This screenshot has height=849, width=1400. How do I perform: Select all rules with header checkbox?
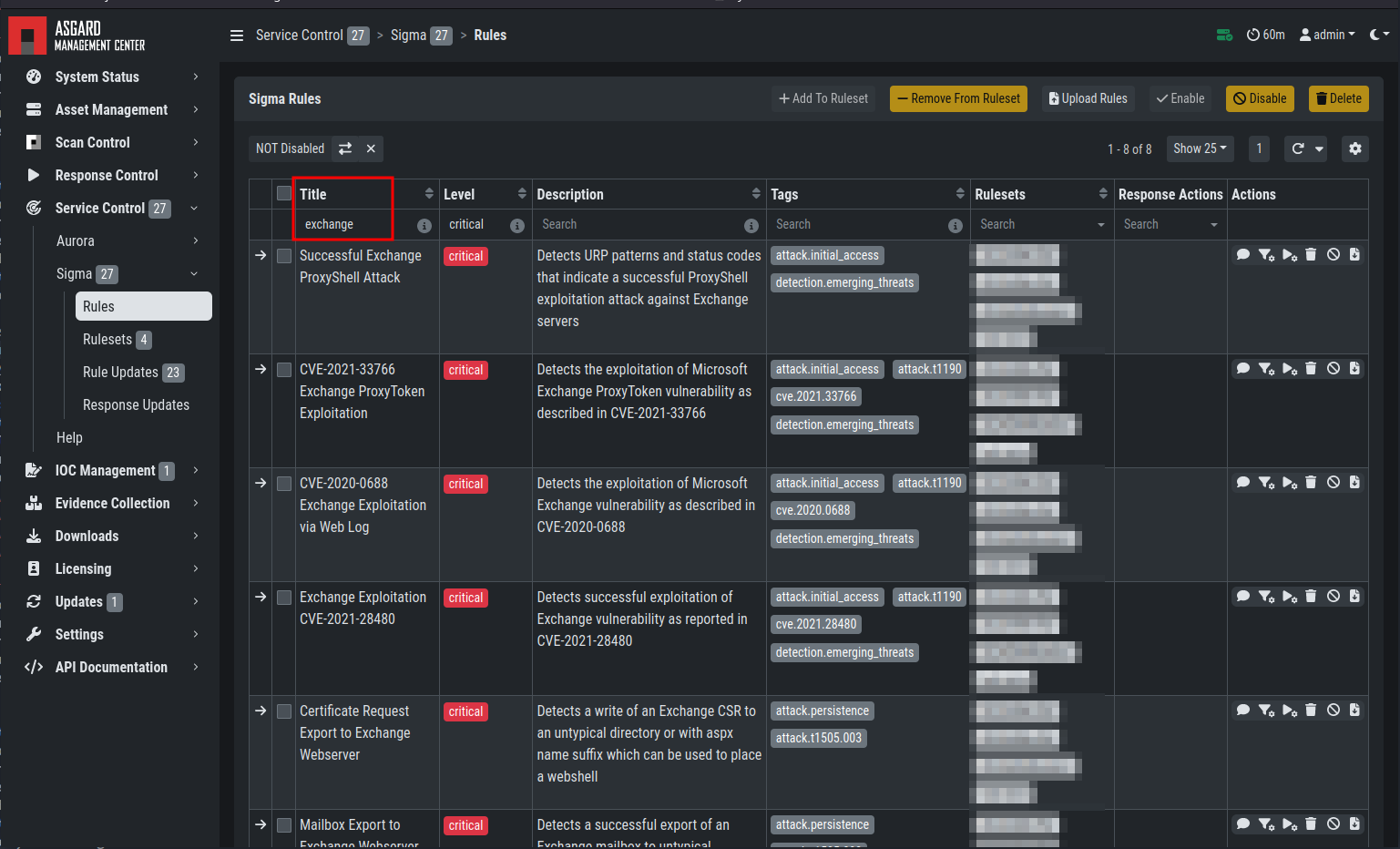284,193
